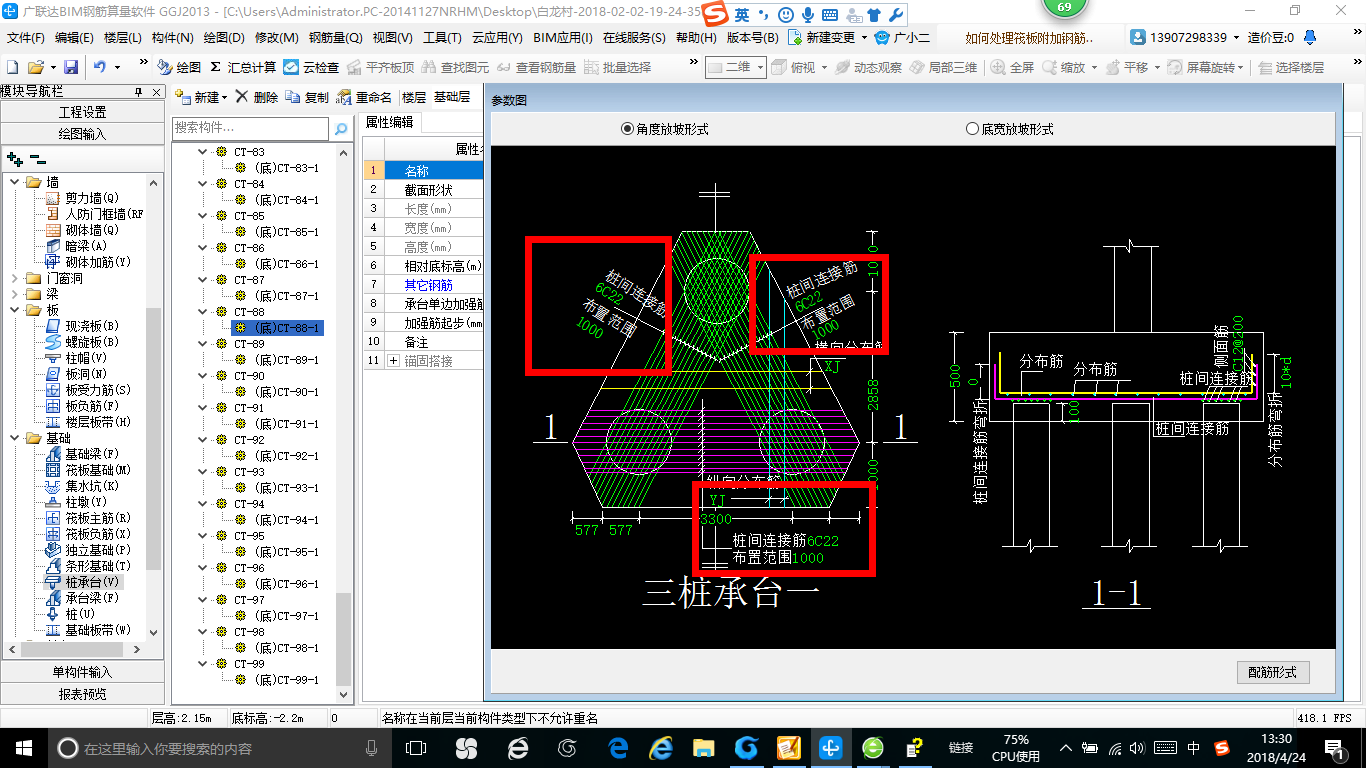Collapse the CT-88 component node
The width and height of the screenshot is (1366, 768).
[203, 312]
